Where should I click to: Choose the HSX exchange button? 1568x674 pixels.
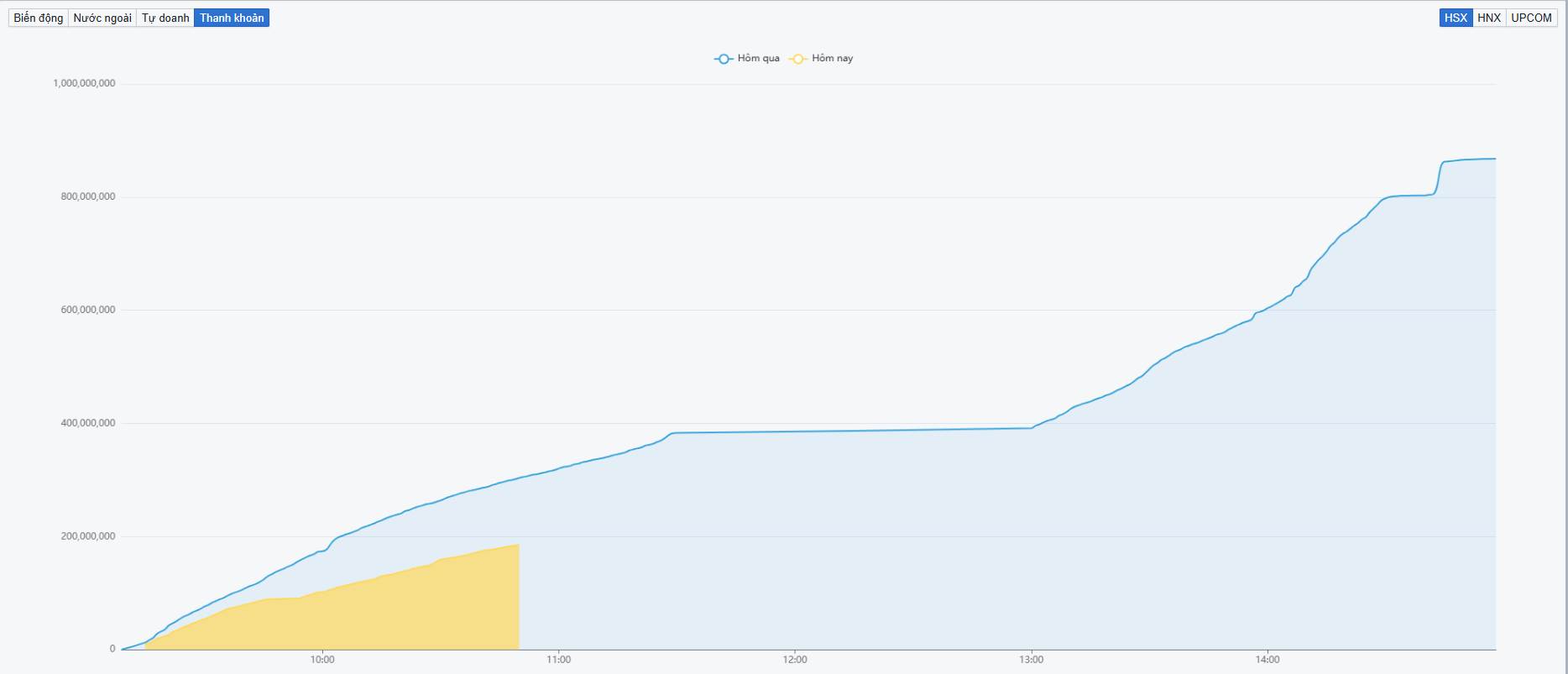tap(1456, 18)
